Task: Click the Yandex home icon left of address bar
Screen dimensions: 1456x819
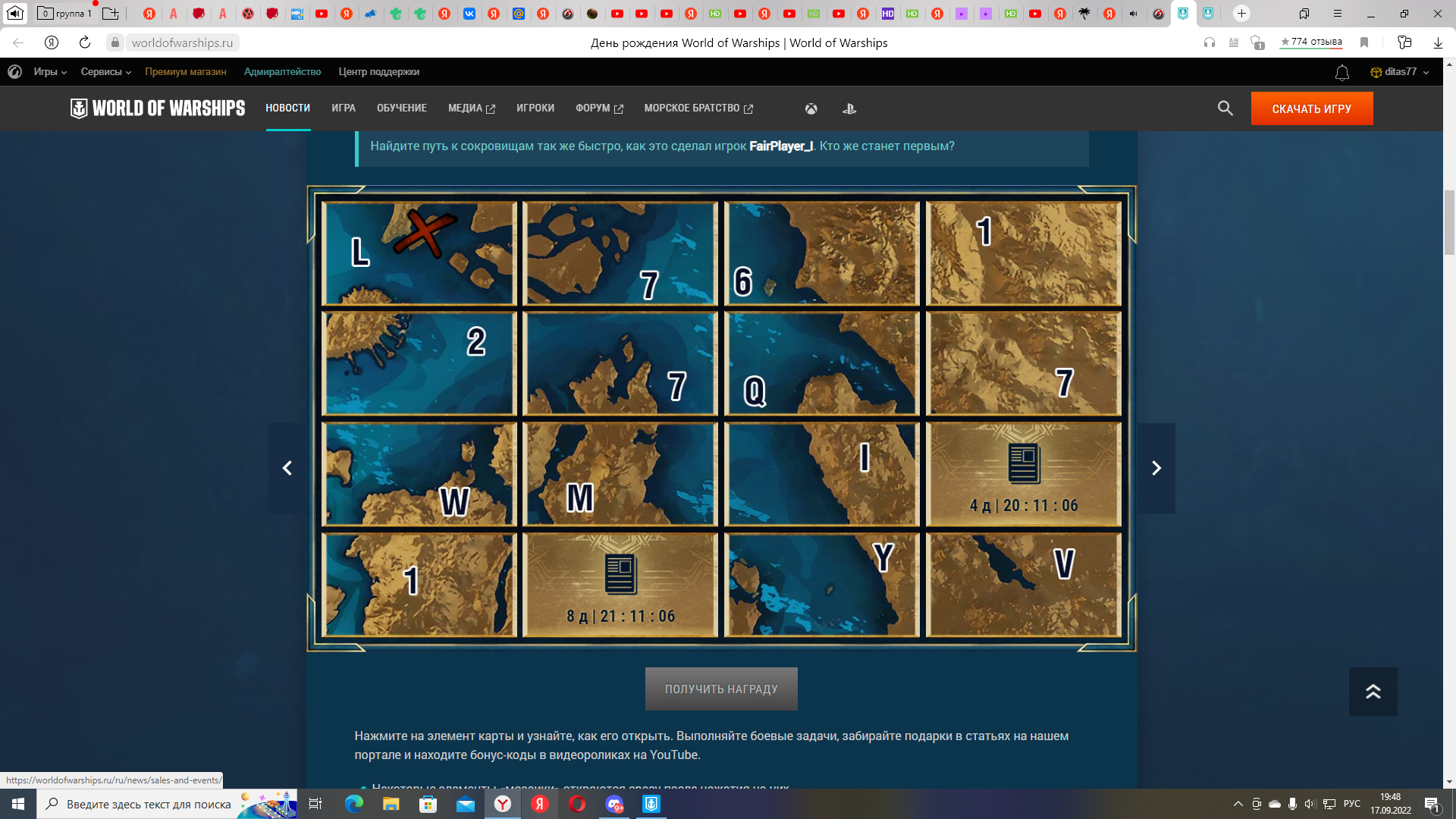Action: [x=52, y=42]
